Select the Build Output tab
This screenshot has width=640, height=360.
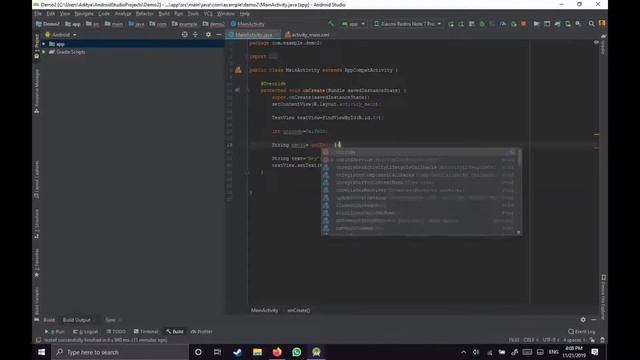click(x=77, y=320)
